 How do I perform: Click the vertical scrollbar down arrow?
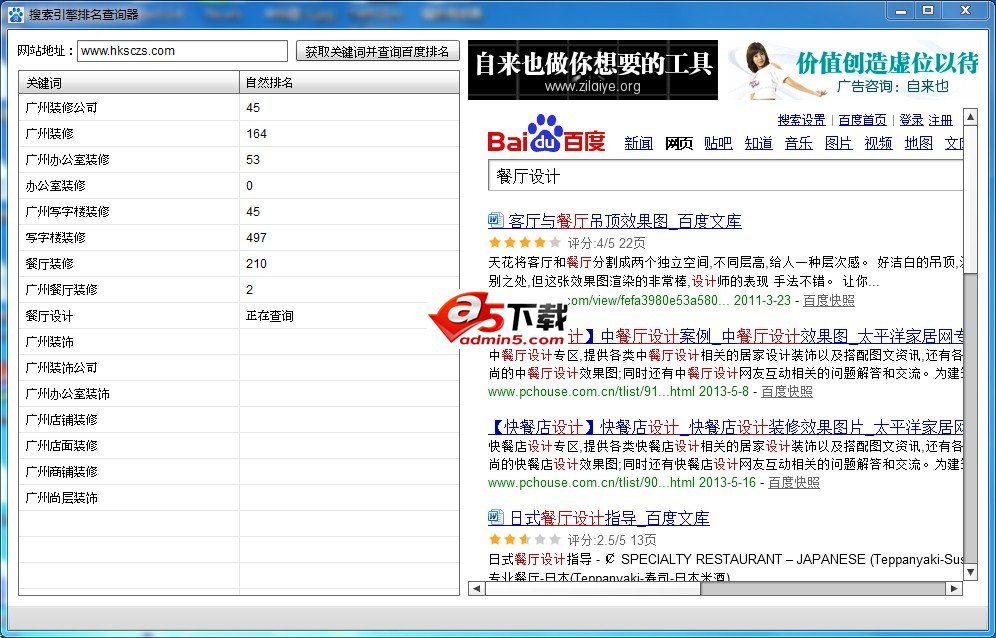(970, 572)
